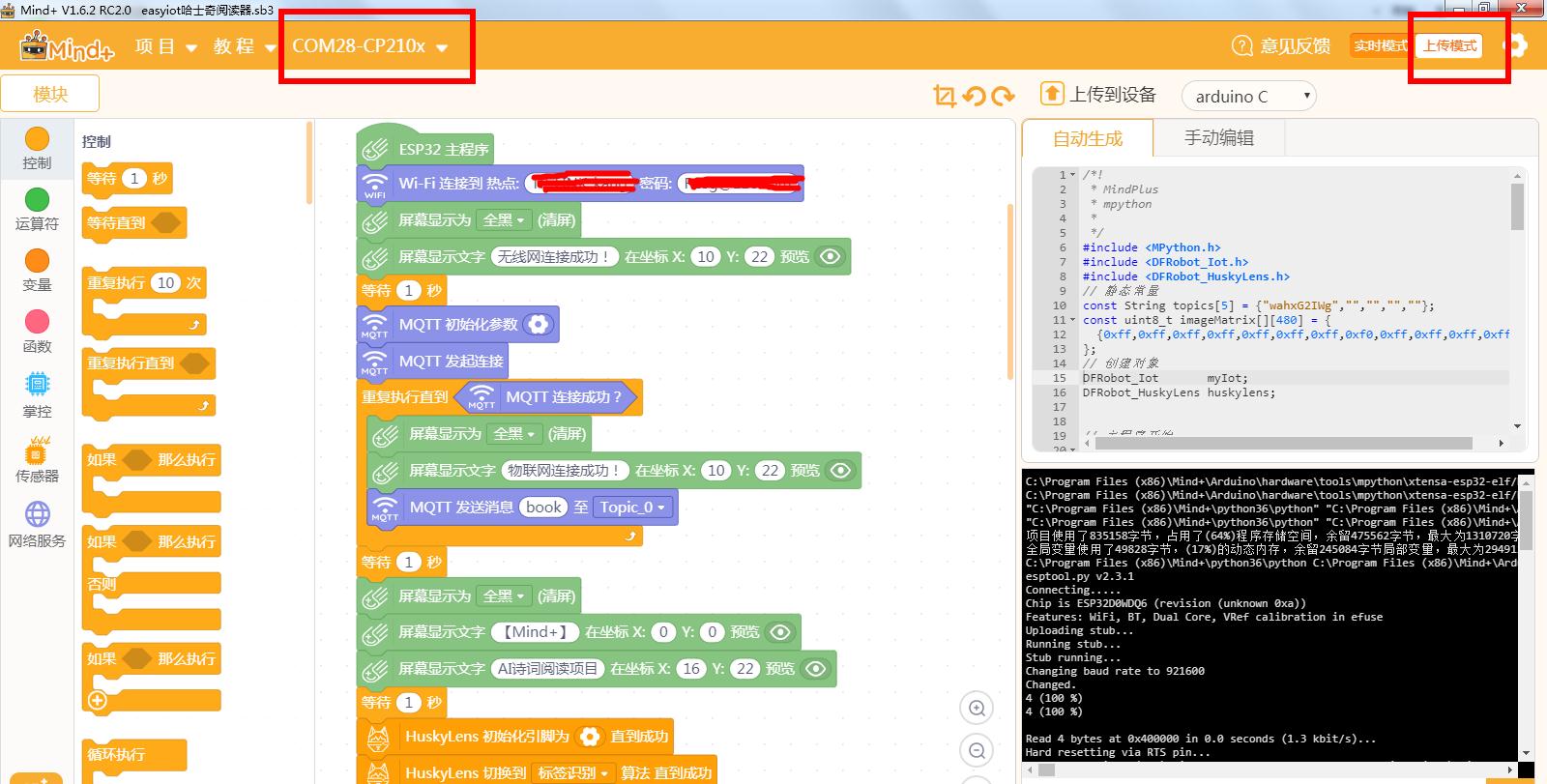Toggle preview eye for AI诗词阅读项目
1547x784 pixels.
pyautogui.click(x=816, y=669)
